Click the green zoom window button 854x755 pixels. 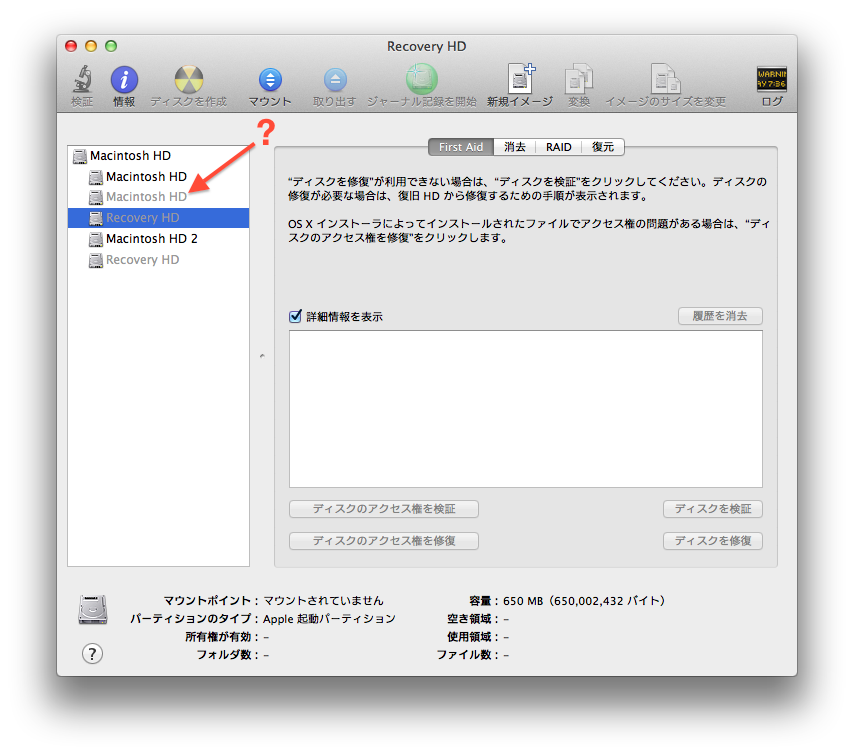pyautogui.click(x=111, y=46)
